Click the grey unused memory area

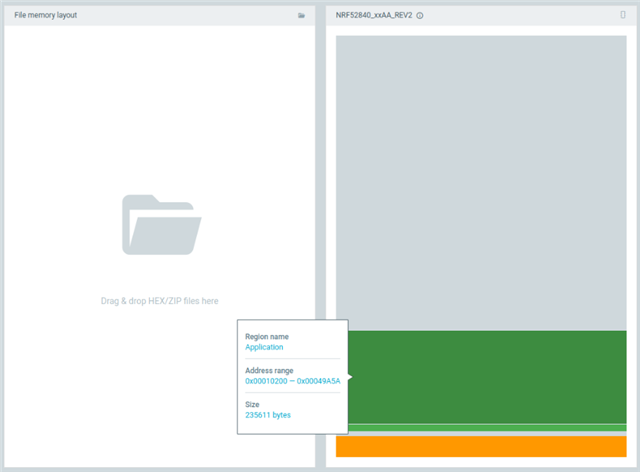coord(488,180)
